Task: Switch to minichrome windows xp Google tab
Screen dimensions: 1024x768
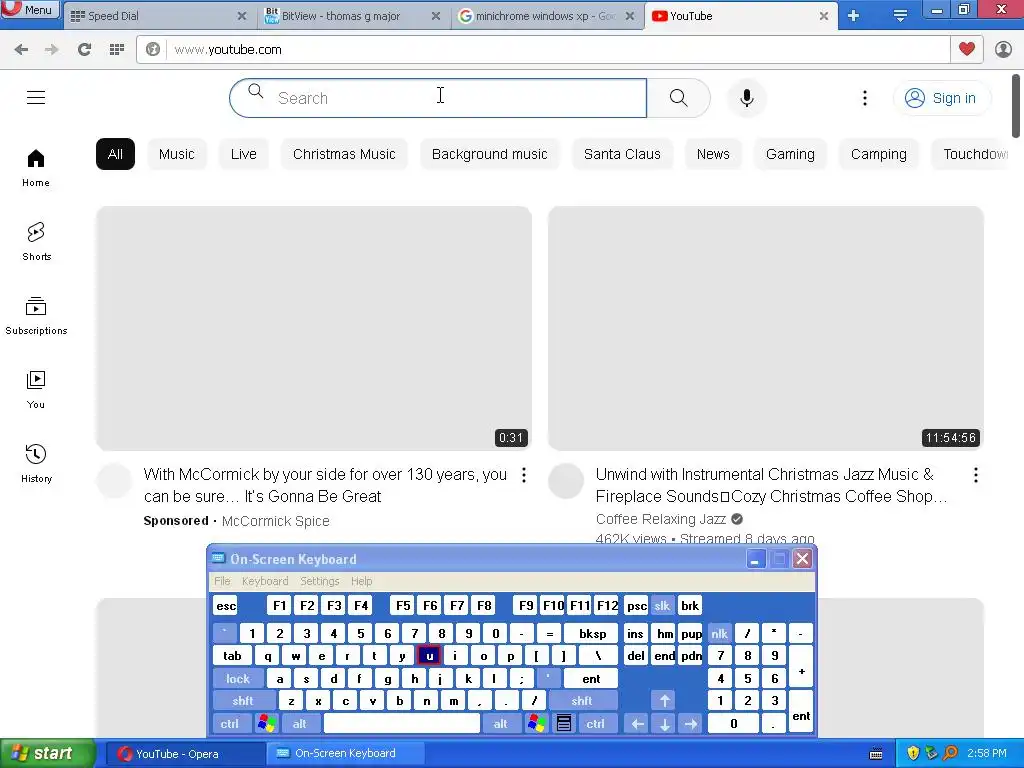Action: [x=546, y=16]
